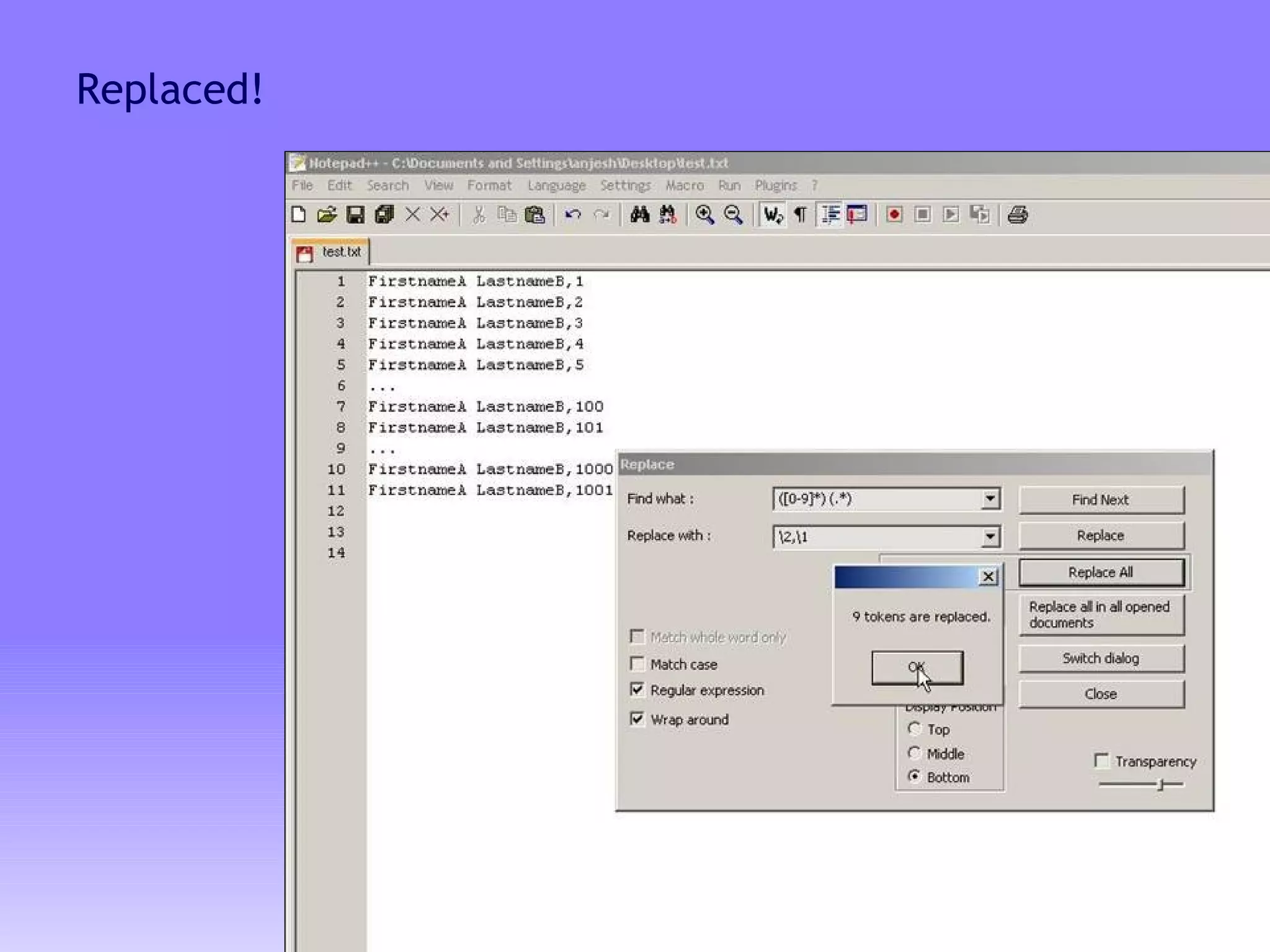Click the Zoom in magnifier icon
This screenshot has width=1270, height=952.
coord(704,214)
